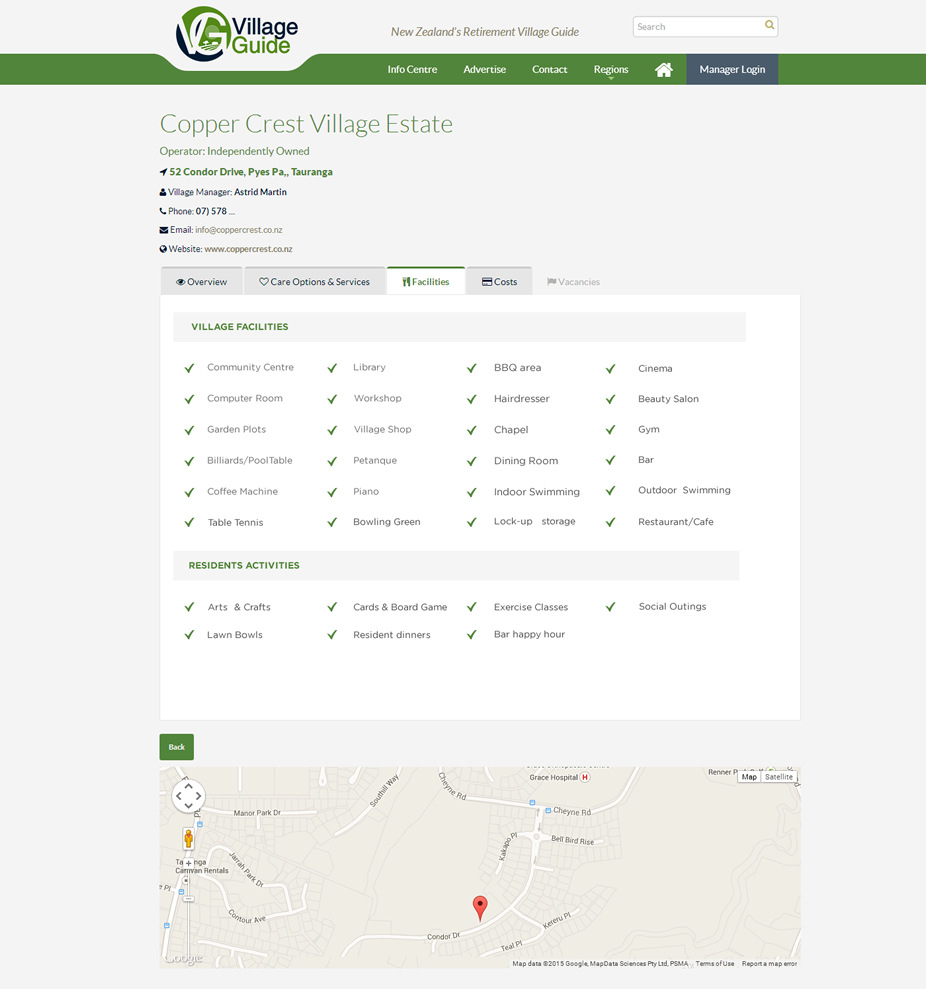Toggle the checkmark beside Gym

[611, 429]
